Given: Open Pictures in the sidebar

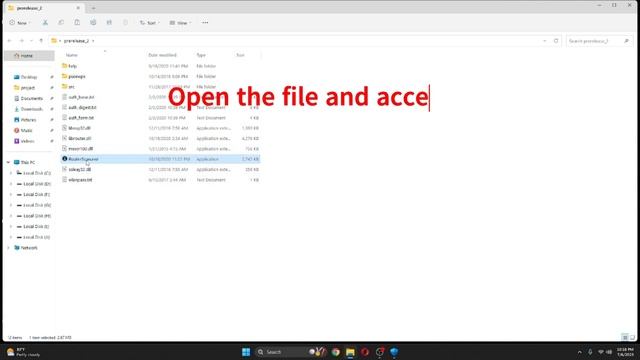Looking at the screenshot, I should tap(28, 120).
